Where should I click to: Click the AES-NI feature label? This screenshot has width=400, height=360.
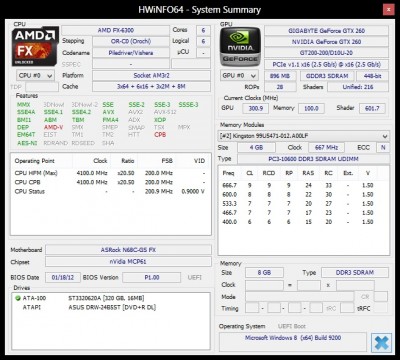(x=27, y=143)
